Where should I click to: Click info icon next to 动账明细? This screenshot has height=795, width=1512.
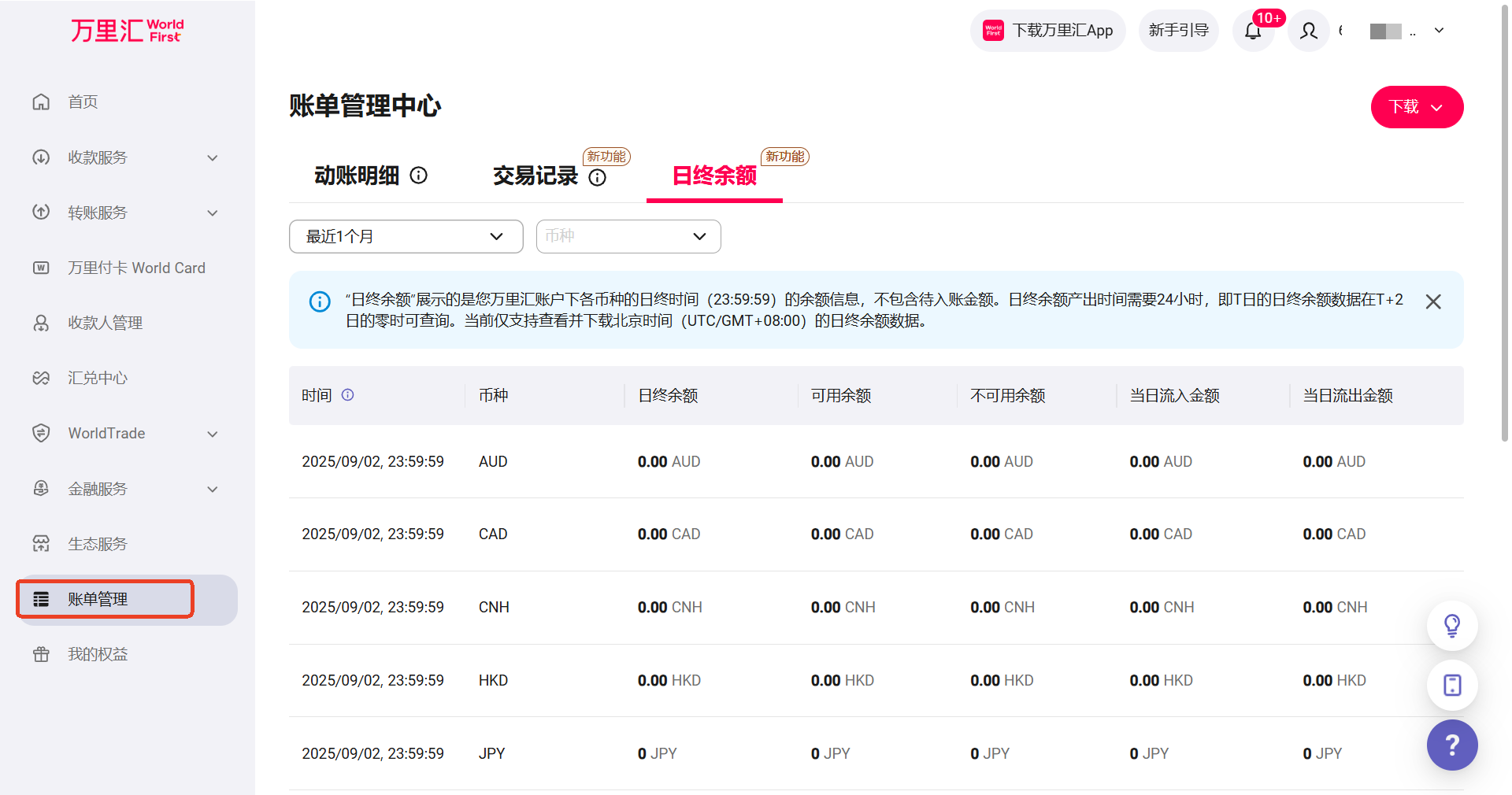[419, 176]
